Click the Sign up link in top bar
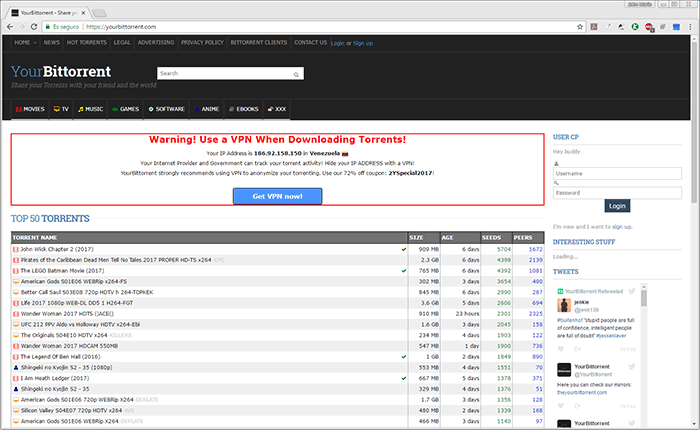This screenshot has height=430, width=700. pos(363,43)
